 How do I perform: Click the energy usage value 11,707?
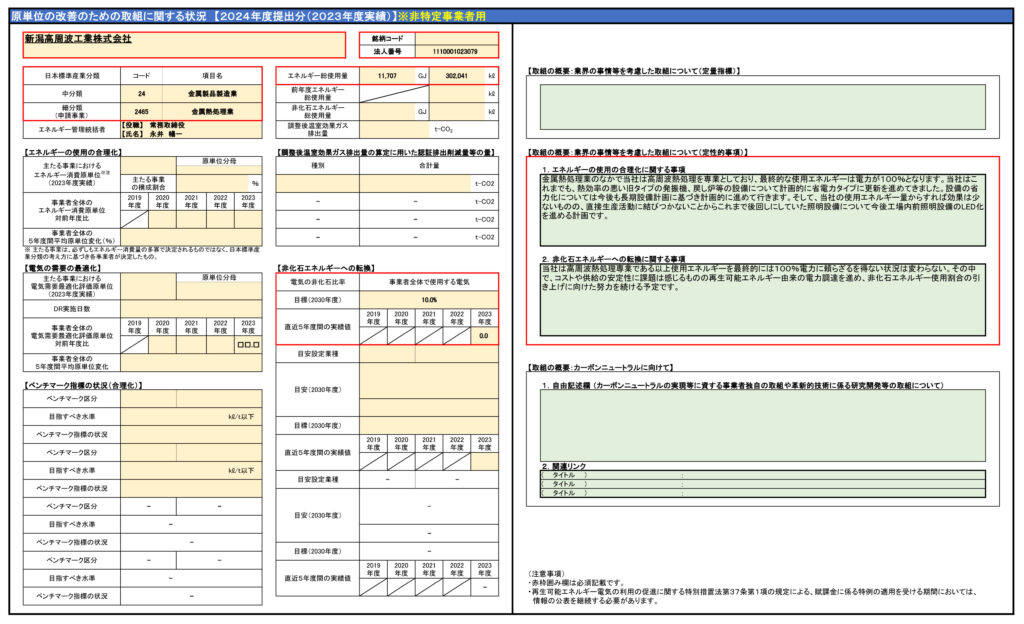click(387, 75)
